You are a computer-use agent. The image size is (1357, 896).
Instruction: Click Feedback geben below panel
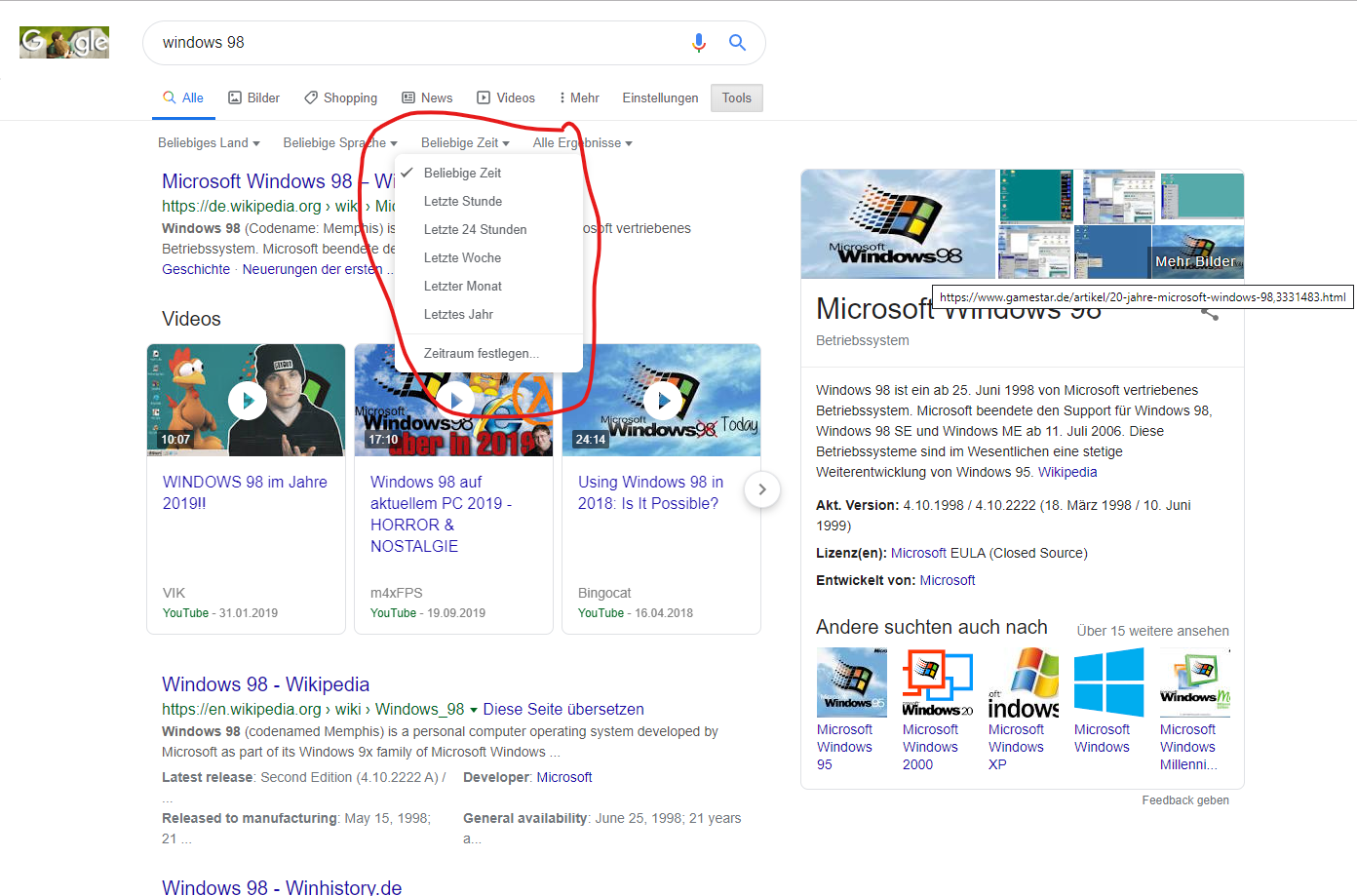tap(1185, 800)
